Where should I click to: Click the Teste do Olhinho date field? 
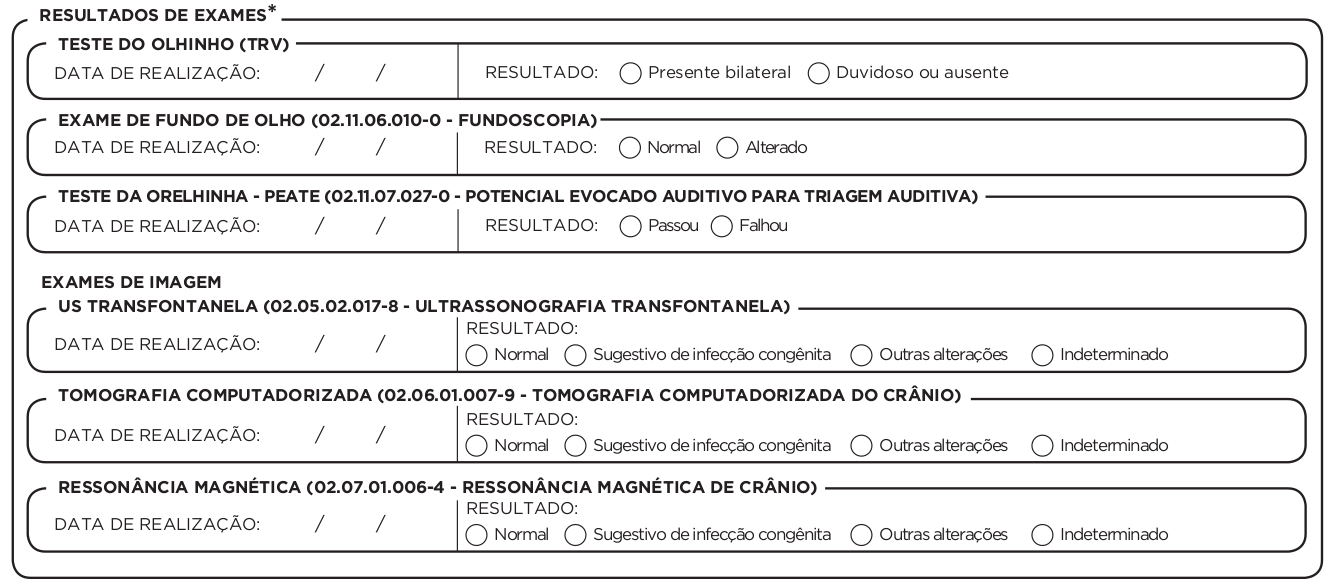click(350, 73)
